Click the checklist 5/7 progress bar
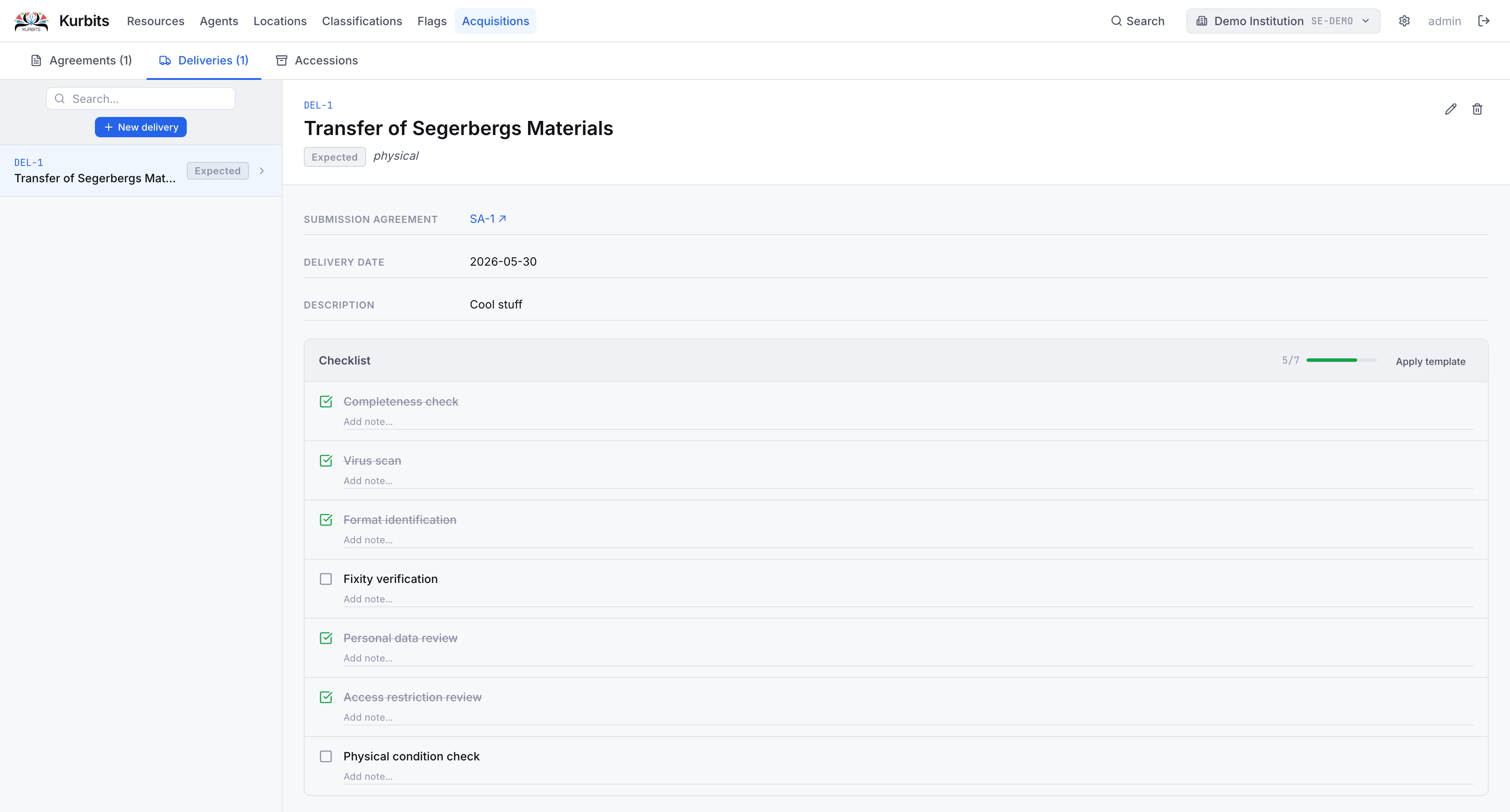Screen dimensions: 1510x812 (x=1341, y=360)
